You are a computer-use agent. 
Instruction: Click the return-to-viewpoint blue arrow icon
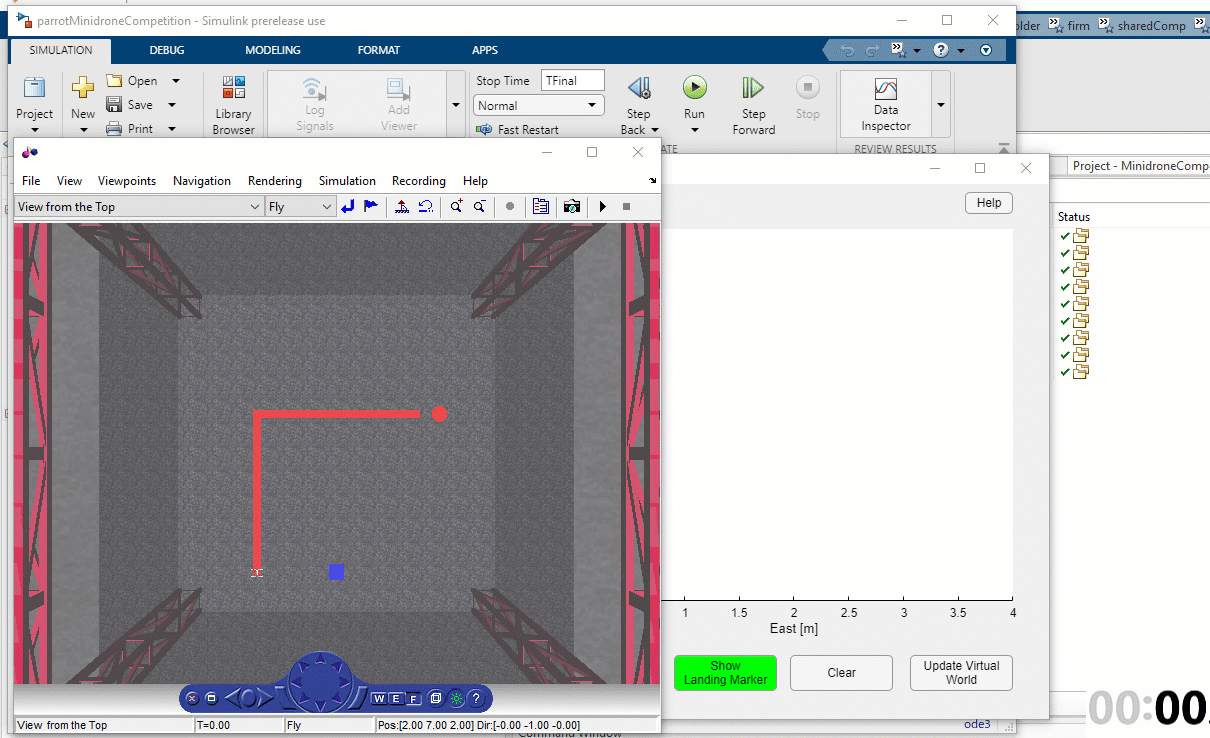348,206
